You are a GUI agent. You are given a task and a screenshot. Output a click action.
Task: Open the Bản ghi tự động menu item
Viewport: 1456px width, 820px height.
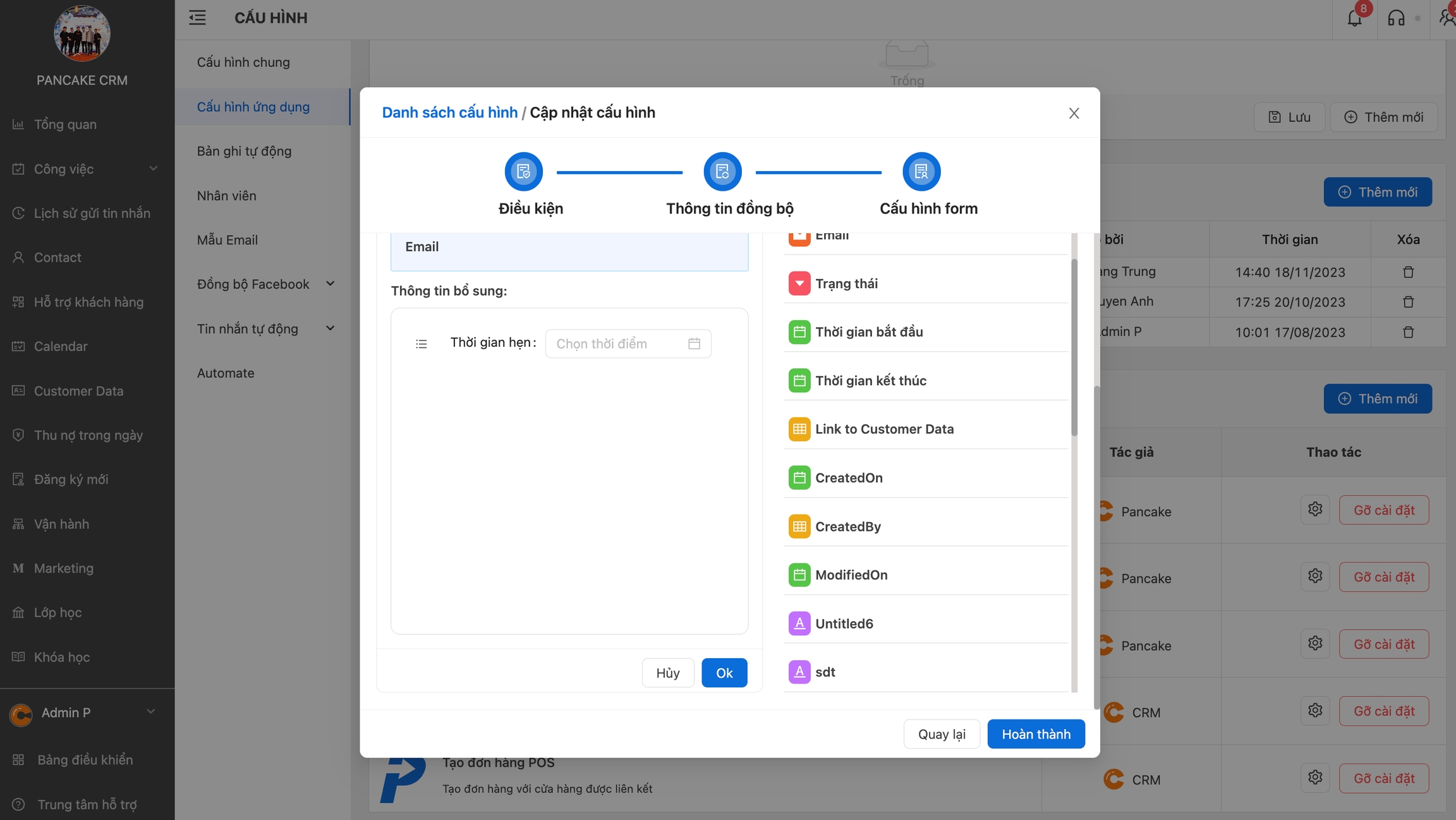pyautogui.click(x=244, y=151)
